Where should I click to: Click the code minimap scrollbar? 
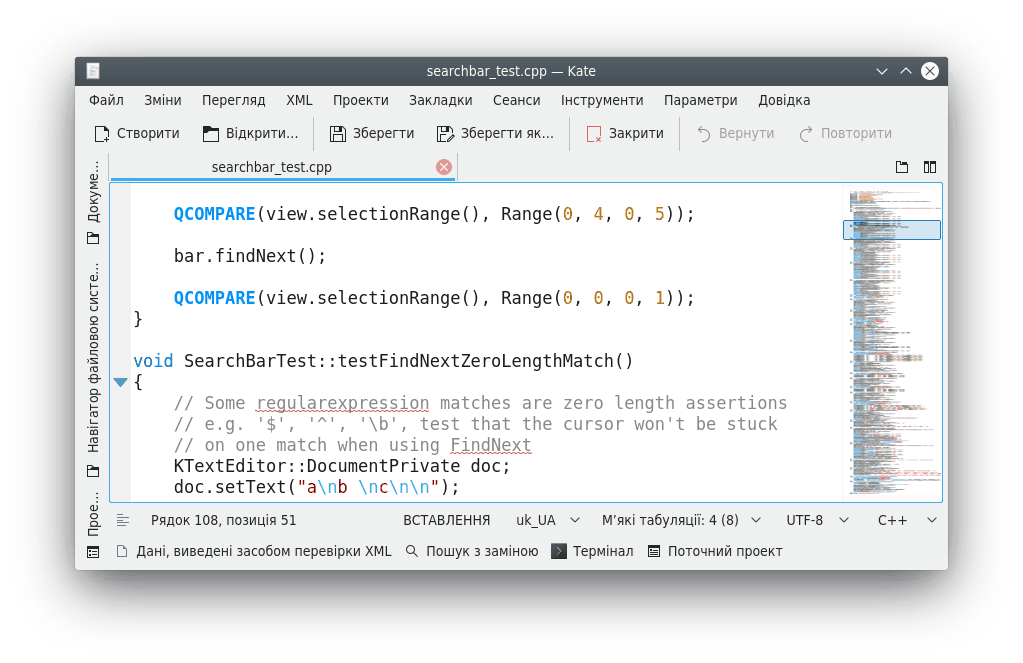click(892, 340)
